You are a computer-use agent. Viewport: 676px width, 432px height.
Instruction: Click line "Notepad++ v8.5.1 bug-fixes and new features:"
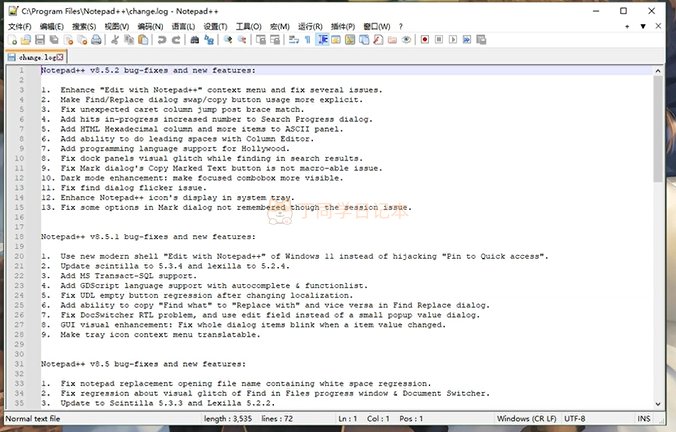click(148, 237)
